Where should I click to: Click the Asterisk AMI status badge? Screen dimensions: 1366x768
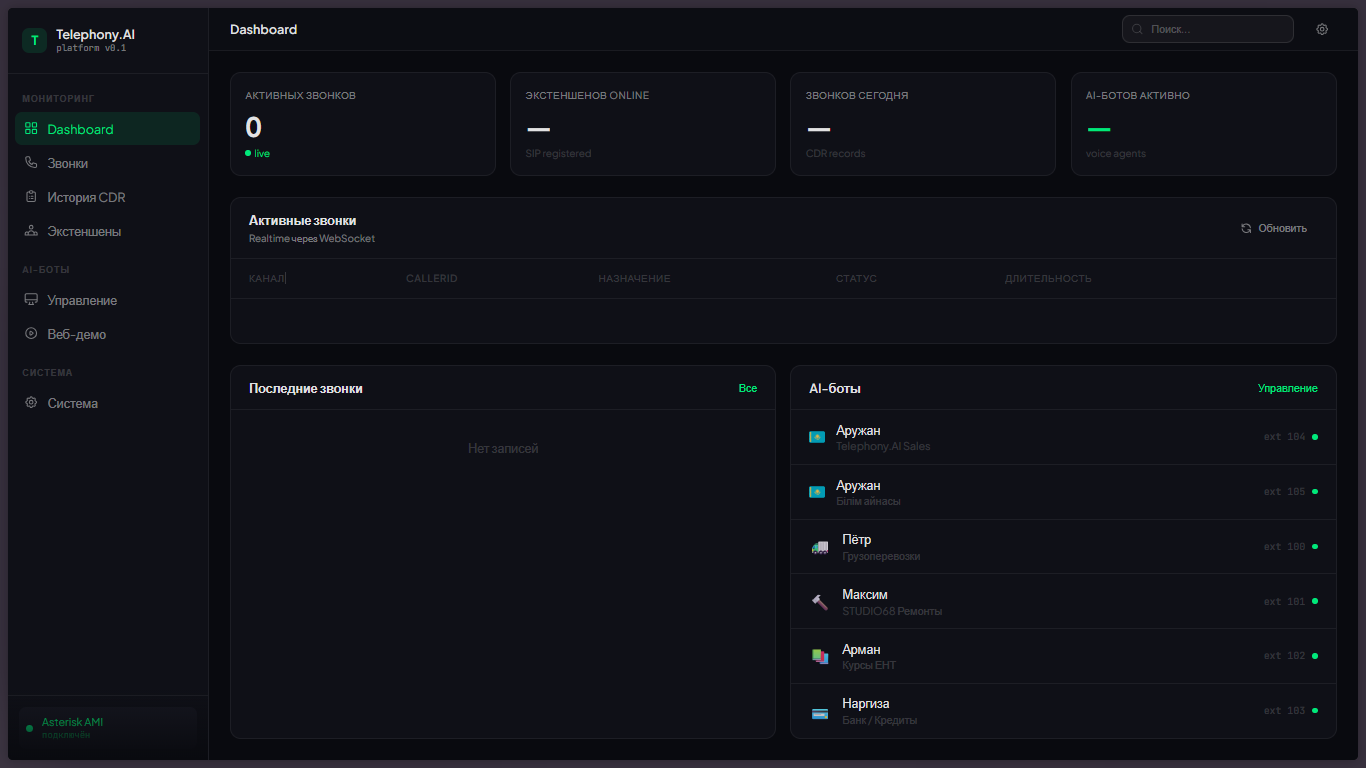[x=107, y=727]
